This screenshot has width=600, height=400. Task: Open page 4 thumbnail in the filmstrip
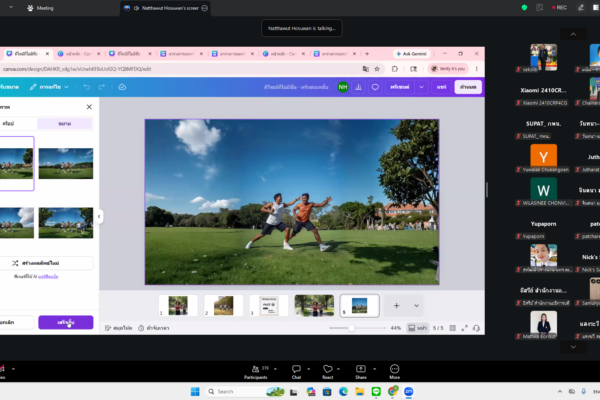pyautogui.click(x=314, y=305)
